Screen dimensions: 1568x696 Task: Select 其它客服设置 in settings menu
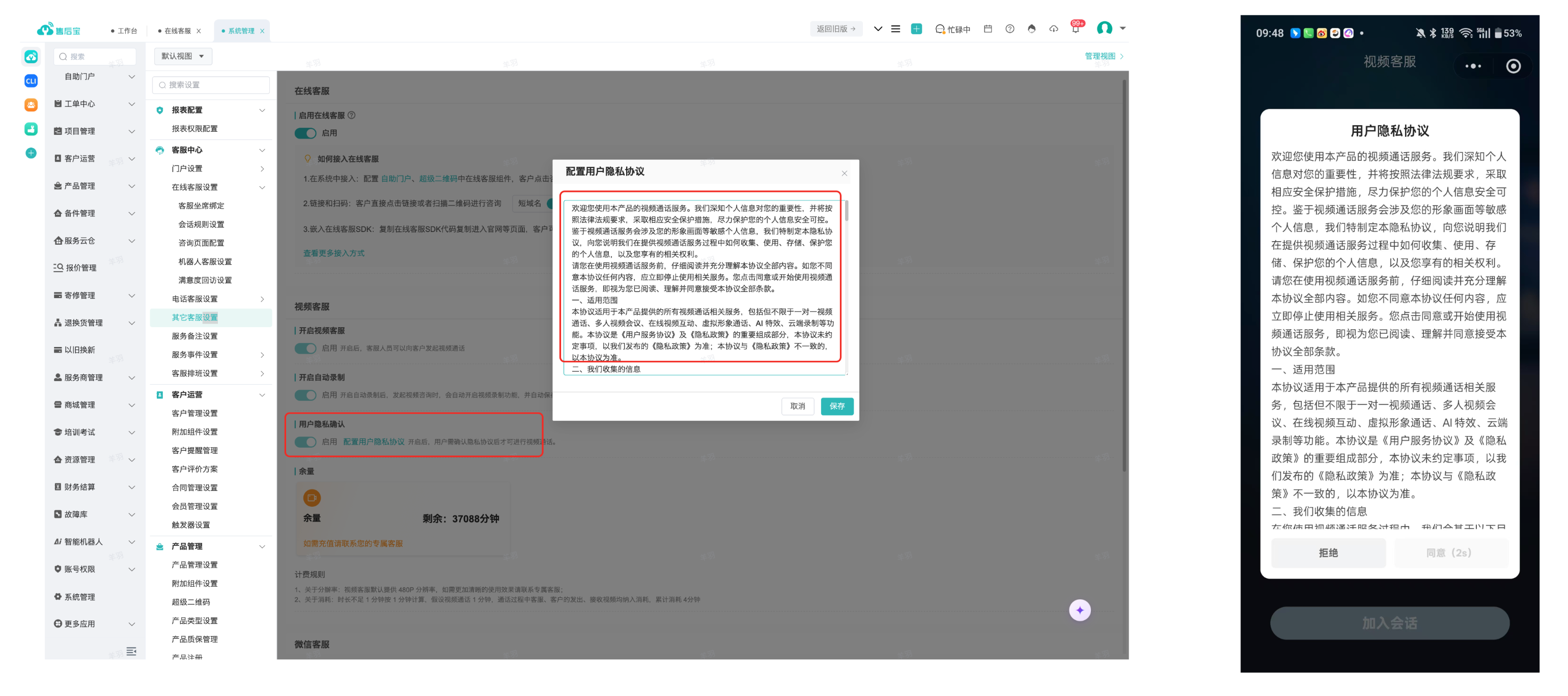(211, 317)
